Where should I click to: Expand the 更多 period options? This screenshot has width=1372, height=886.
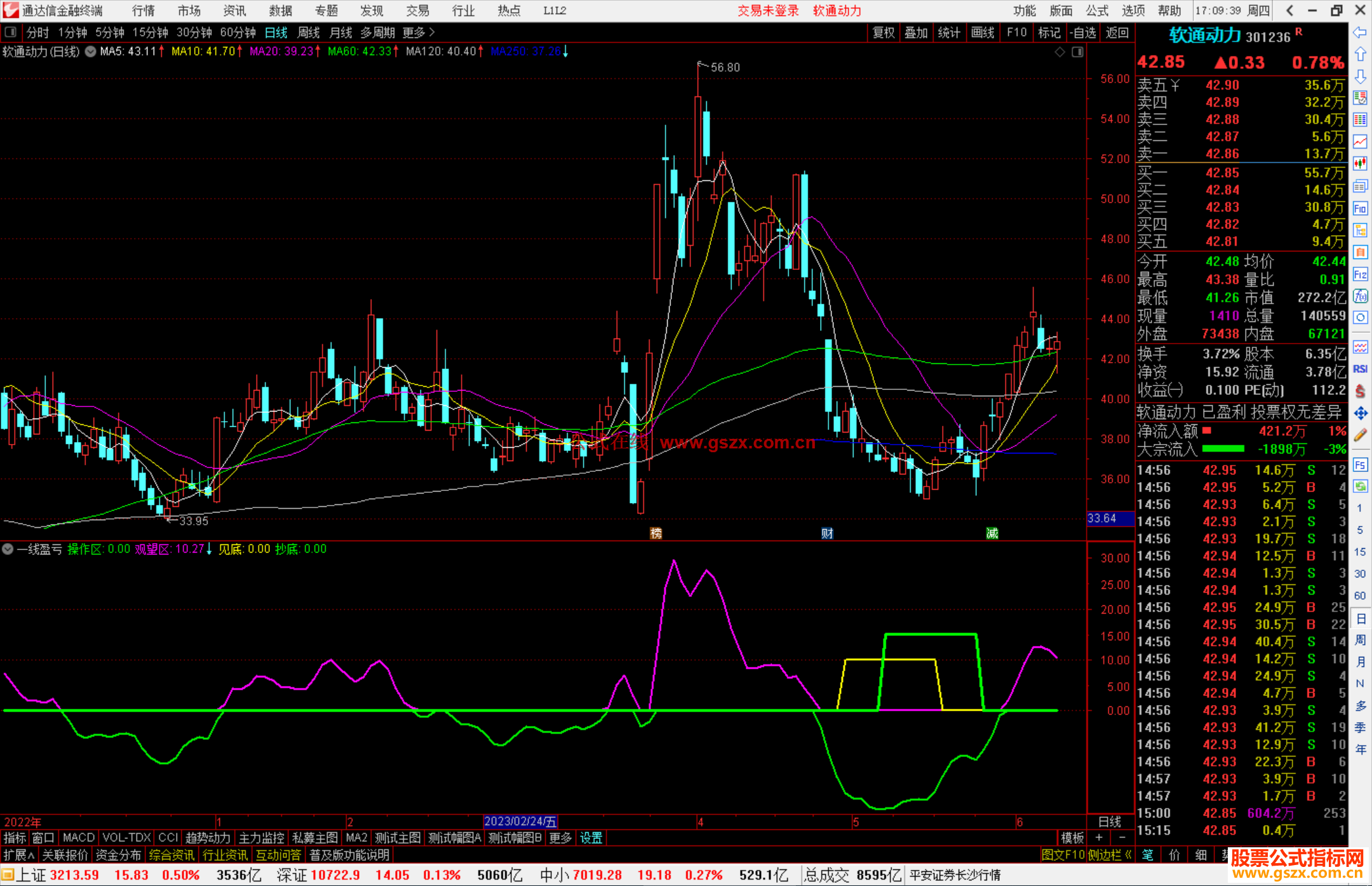pos(419,32)
